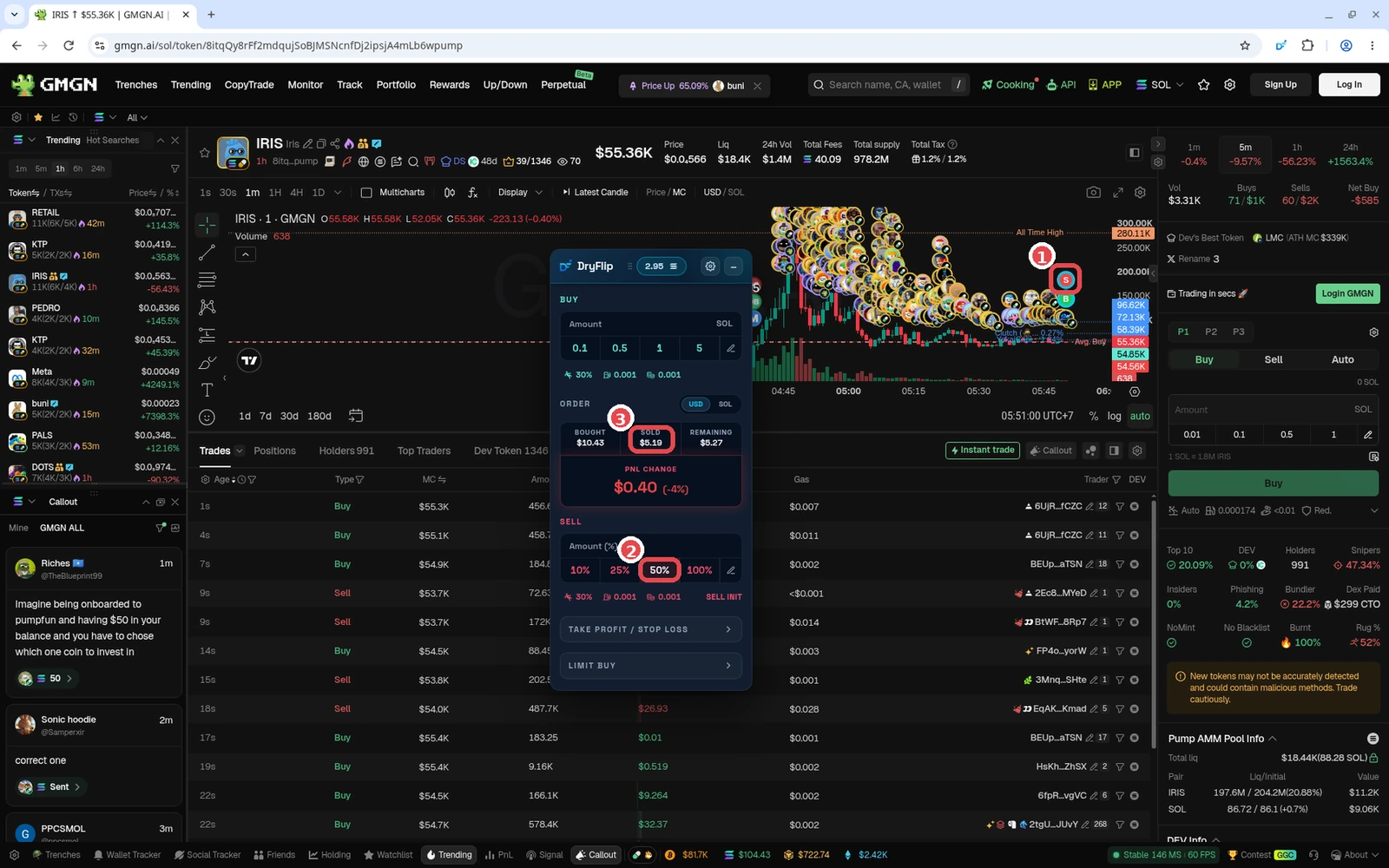The width and height of the screenshot is (1389, 868).
Task: Open the Top Traders tab
Action: 424,450
